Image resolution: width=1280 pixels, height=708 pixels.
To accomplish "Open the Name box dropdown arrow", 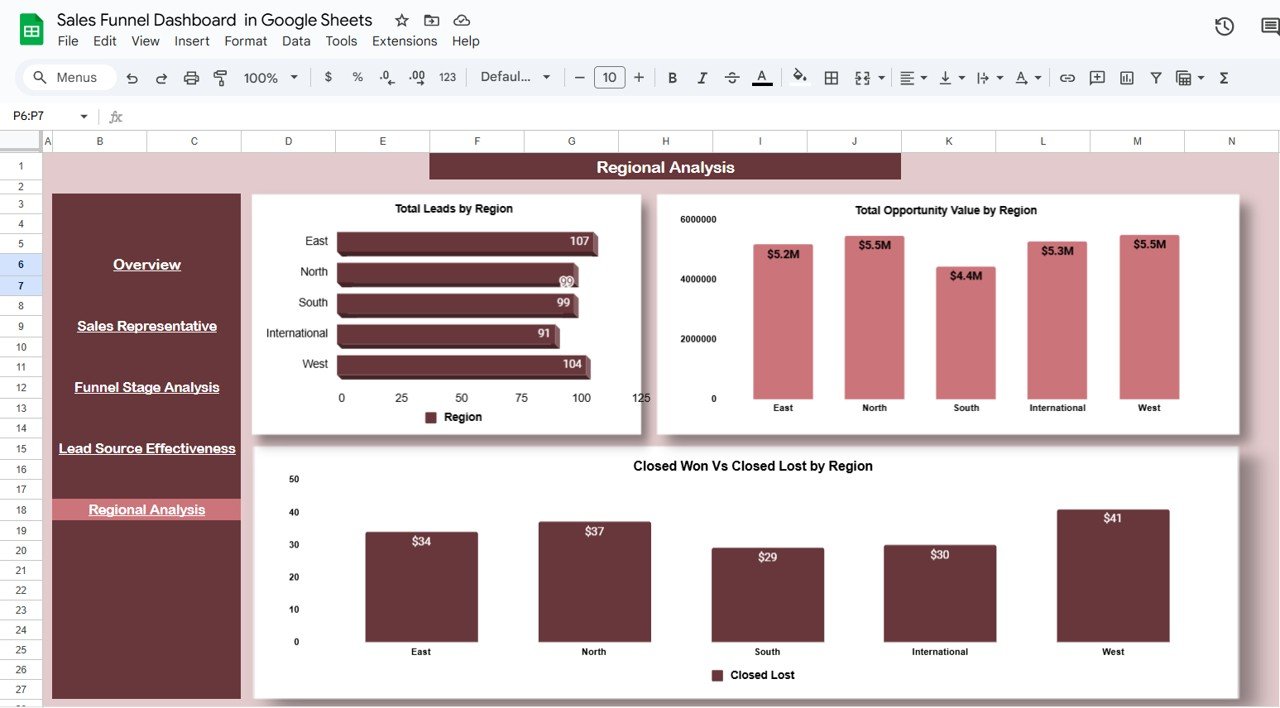I will tap(84, 117).
